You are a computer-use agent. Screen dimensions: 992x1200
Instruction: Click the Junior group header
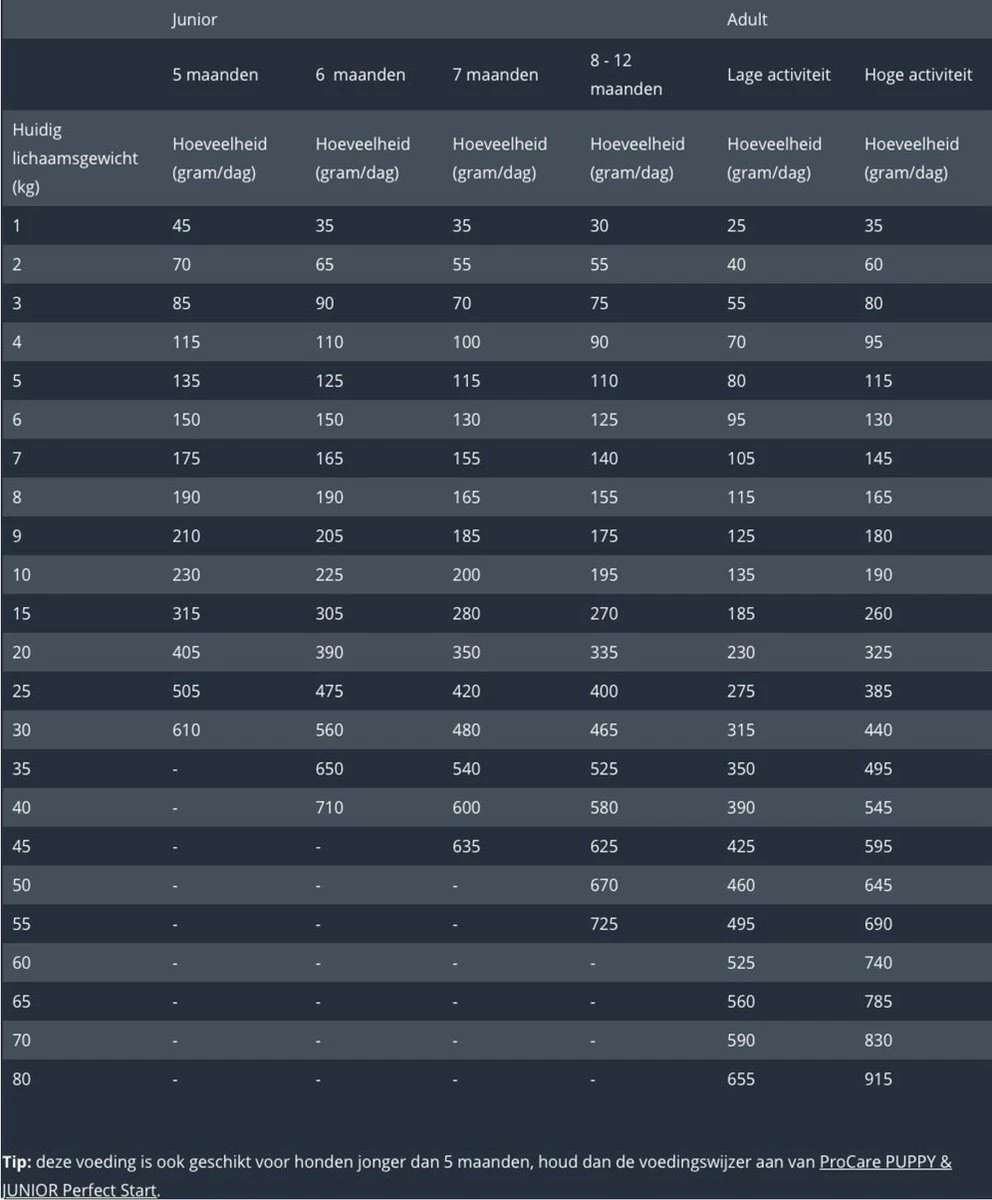[194, 20]
